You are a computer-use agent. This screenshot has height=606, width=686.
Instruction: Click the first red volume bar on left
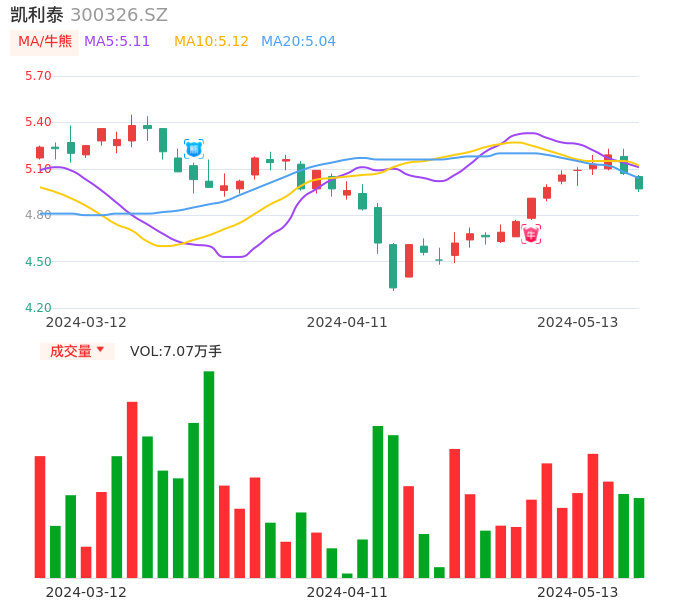coord(40,516)
